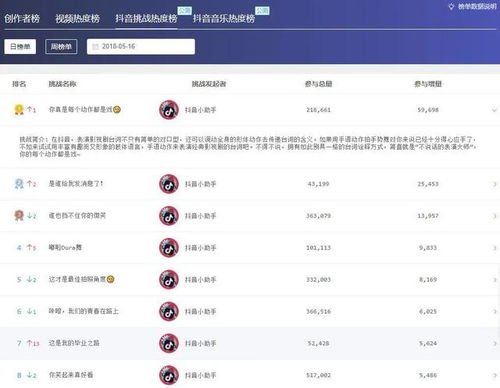The height and width of the screenshot is (388, 500).
Task: Open challenge 谁也挡不住你的微笑
Action: (x=77, y=216)
